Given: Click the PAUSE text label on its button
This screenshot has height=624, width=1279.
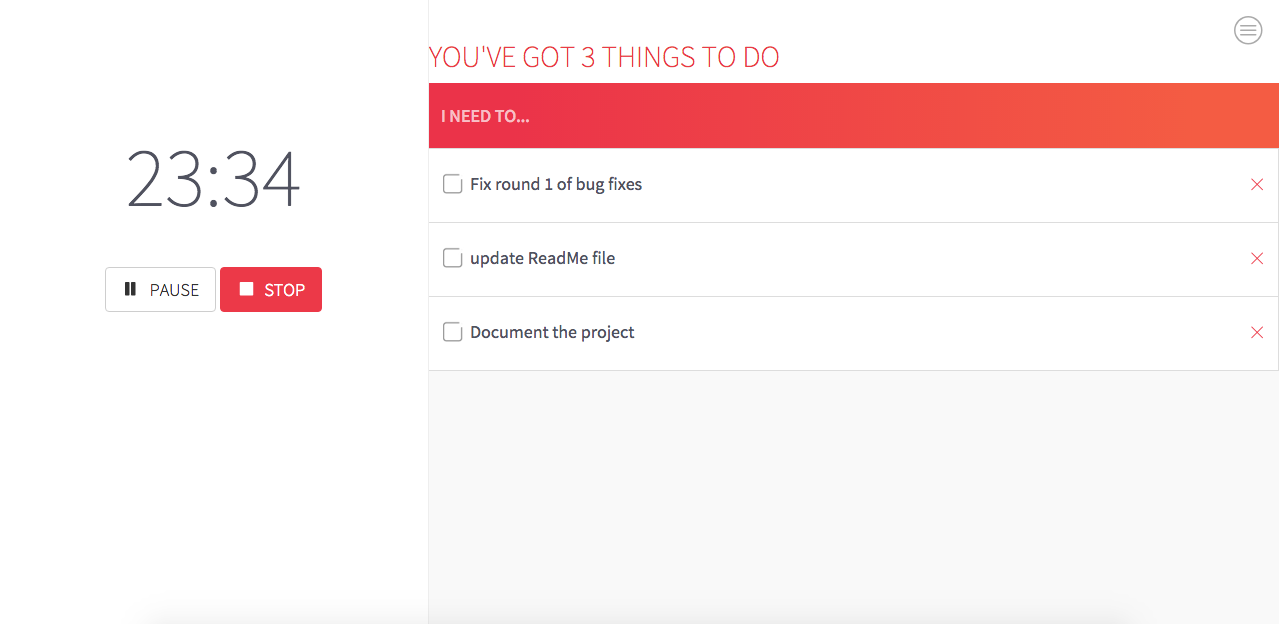Looking at the screenshot, I should 174,290.
